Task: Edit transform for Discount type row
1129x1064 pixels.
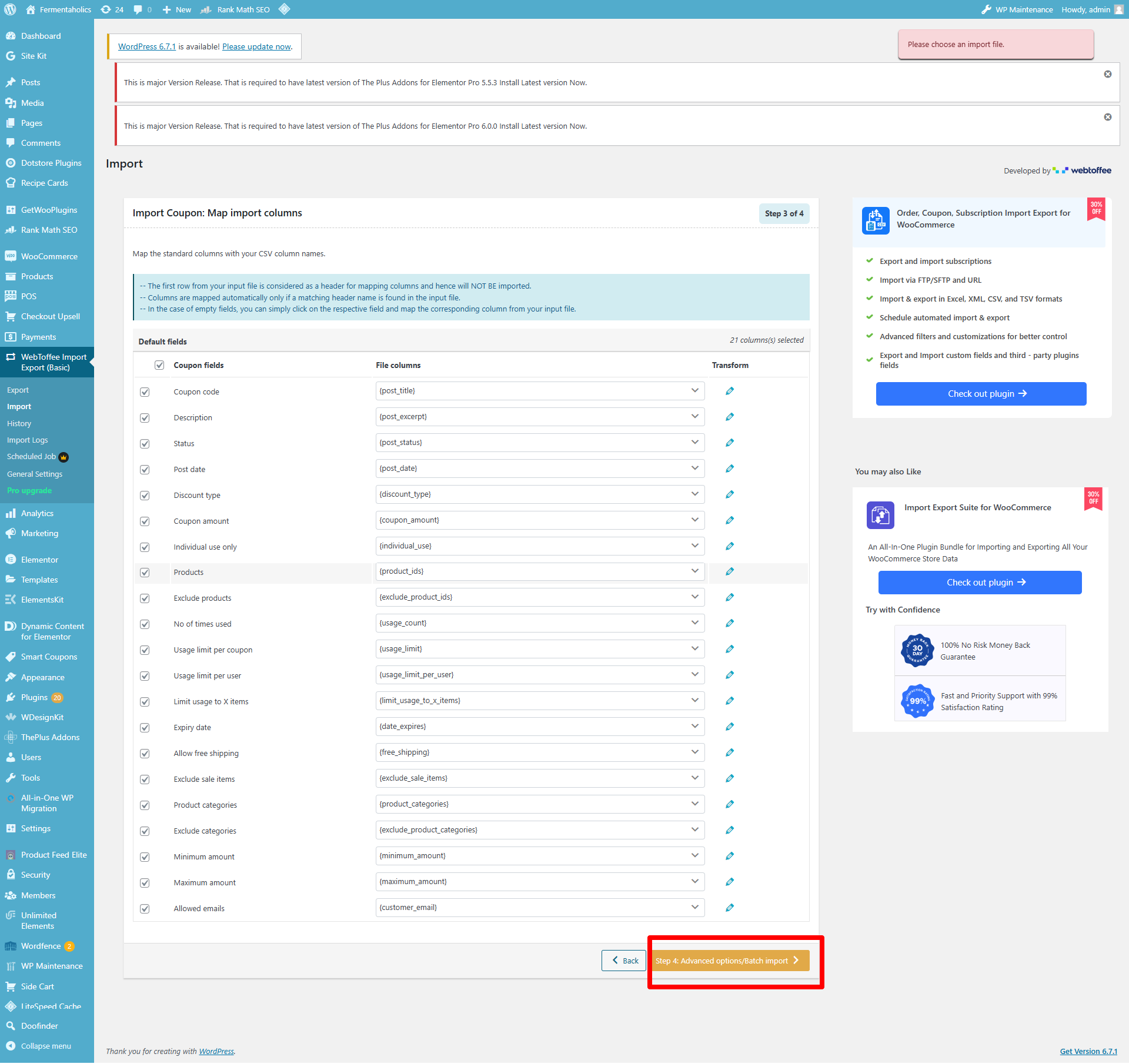Action: point(730,494)
